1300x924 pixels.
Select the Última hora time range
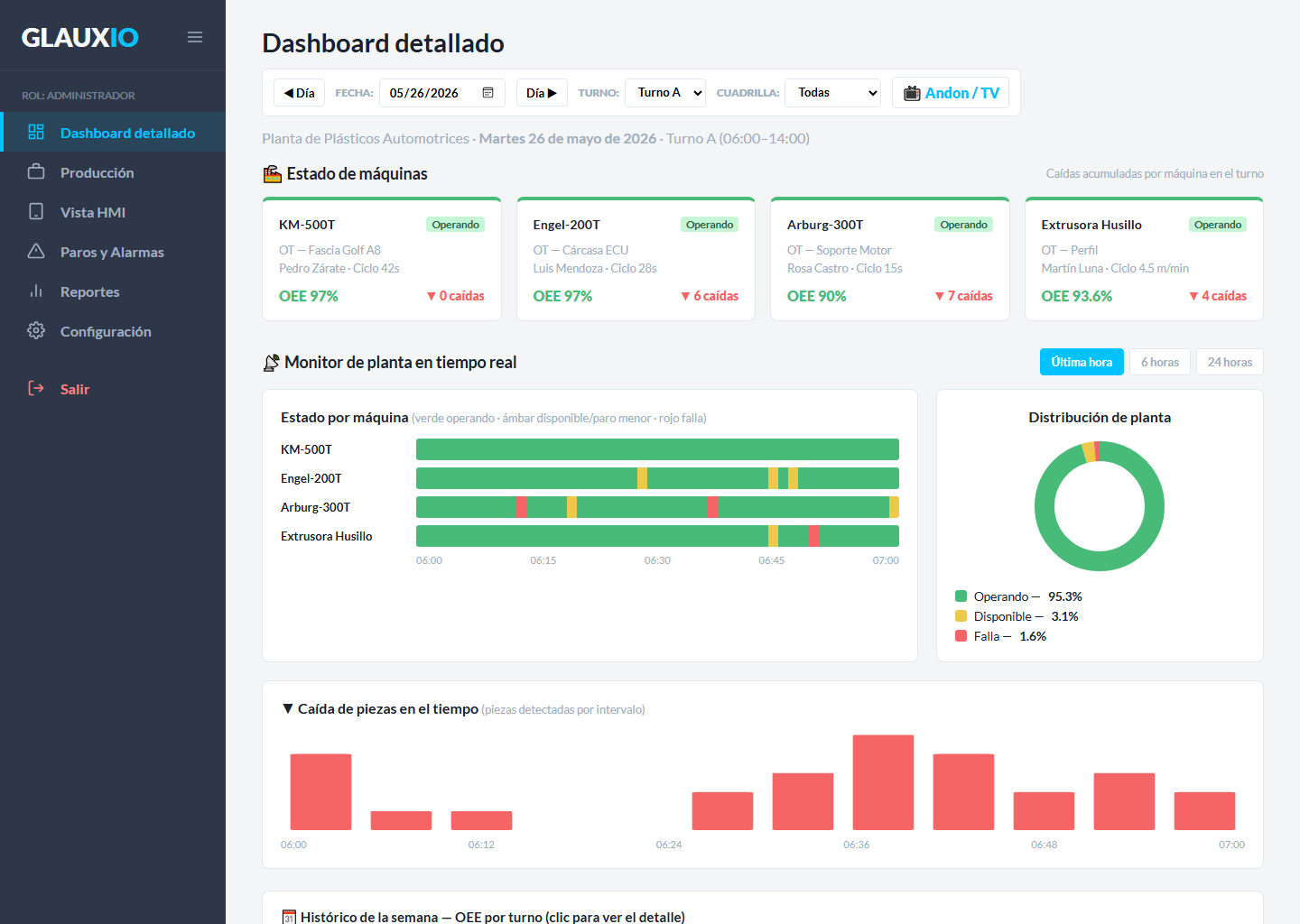1082,362
